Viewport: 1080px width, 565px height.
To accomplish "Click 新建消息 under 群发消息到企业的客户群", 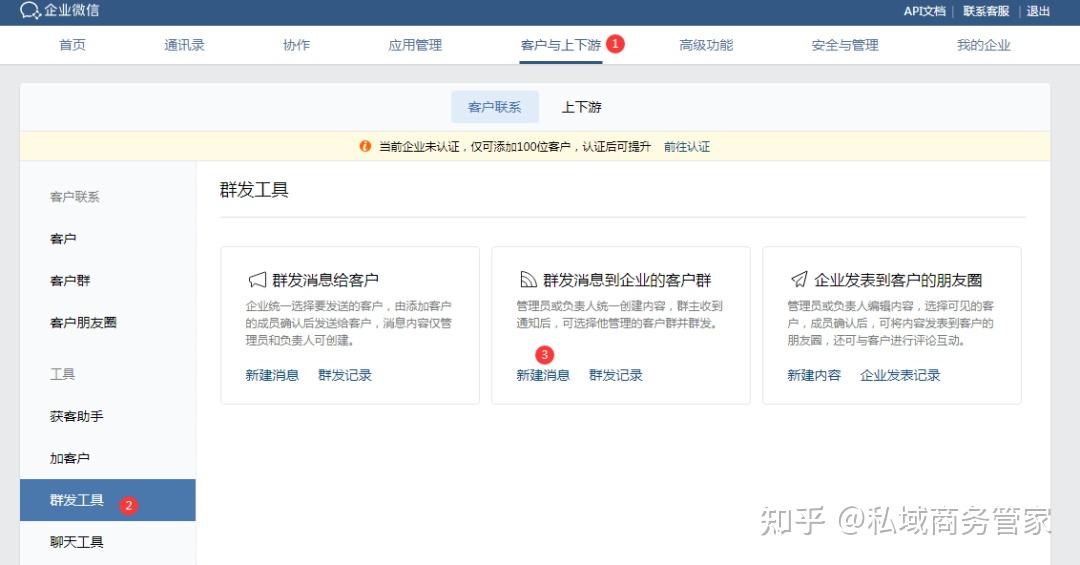I will point(543,375).
